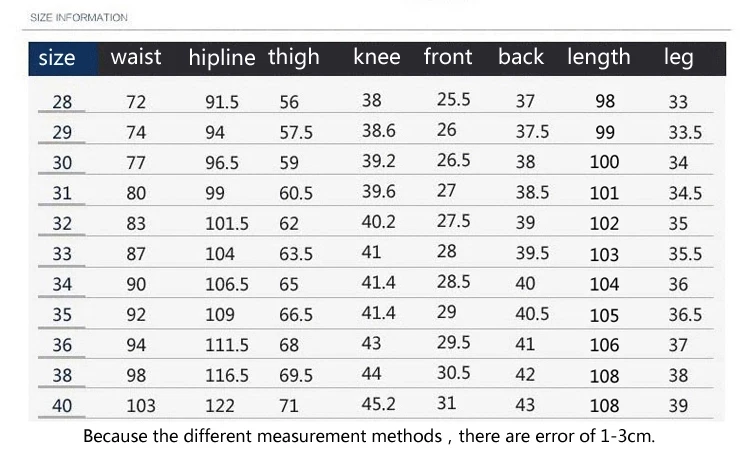Click the waist column header
Image resolution: width=750 pixels, height=463 pixels.
click(136, 57)
